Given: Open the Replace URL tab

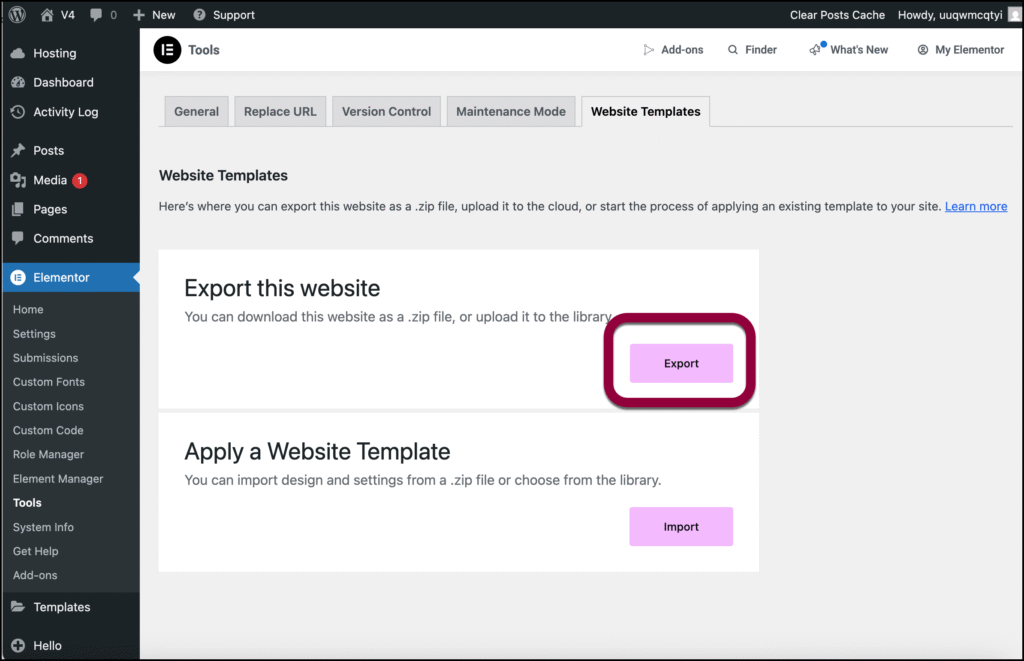Looking at the screenshot, I should tap(280, 111).
